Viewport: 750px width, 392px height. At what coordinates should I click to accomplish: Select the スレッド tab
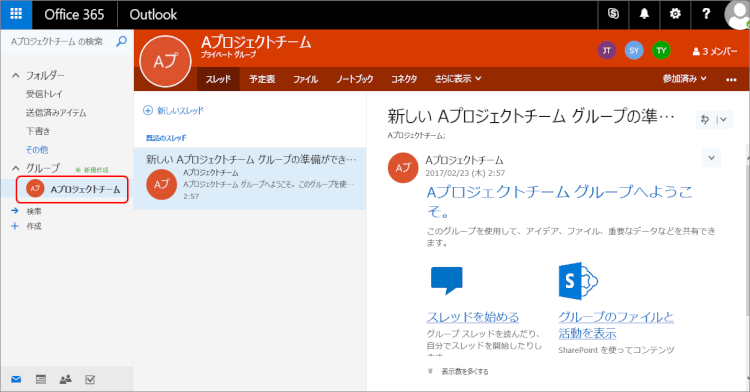[x=218, y=79]
